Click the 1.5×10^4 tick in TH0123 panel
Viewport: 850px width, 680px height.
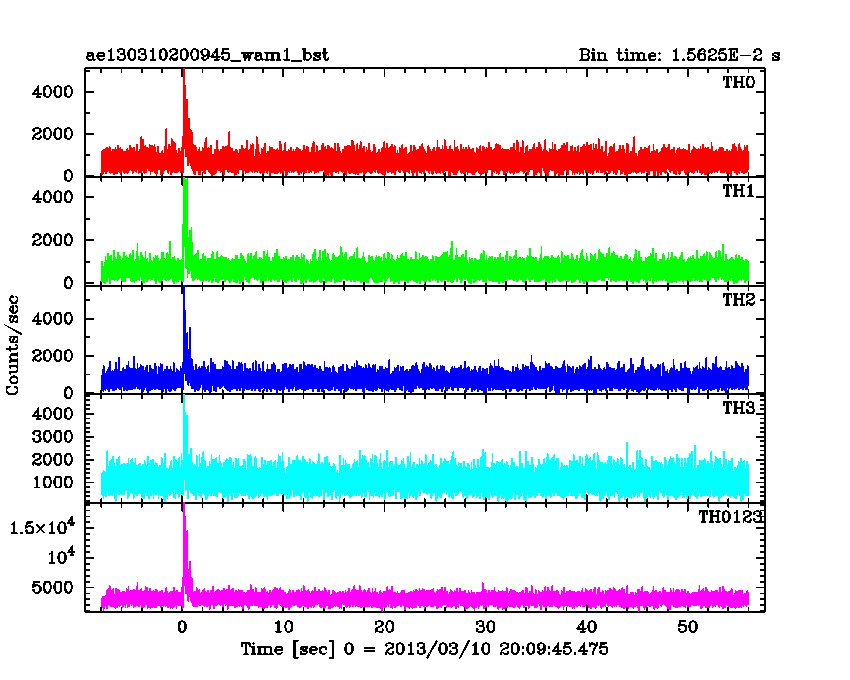(x=42, y=525)
